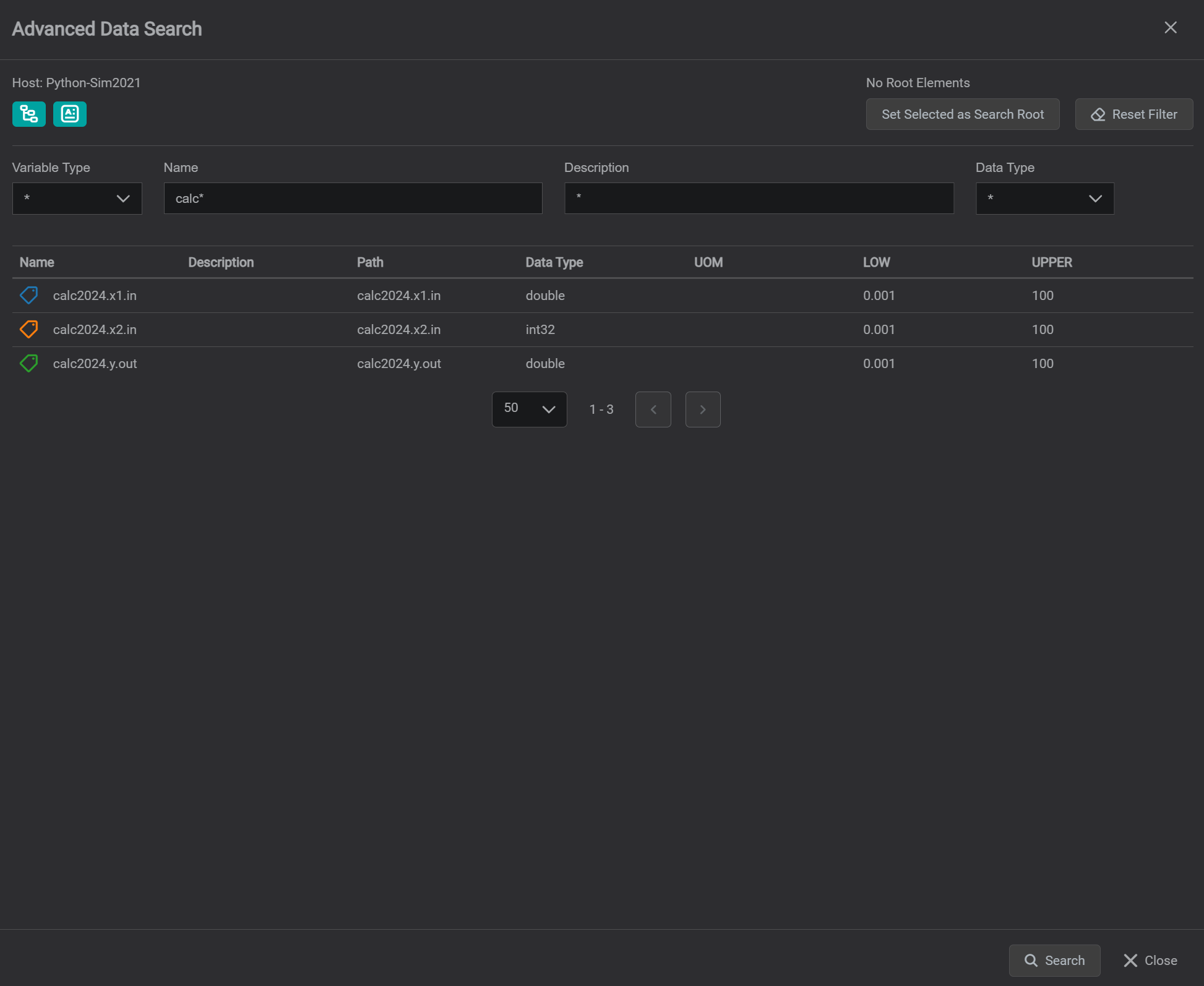Viewport: 1204px width, 986px height.
Task: Close the Advanced Data Search dialog with X
Action: 1171,28
